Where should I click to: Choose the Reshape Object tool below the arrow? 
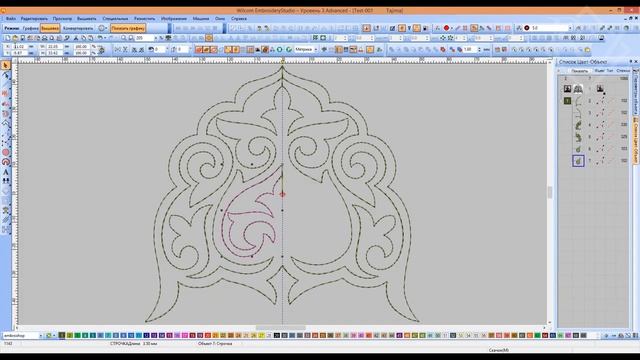click(x=6, y=75)
